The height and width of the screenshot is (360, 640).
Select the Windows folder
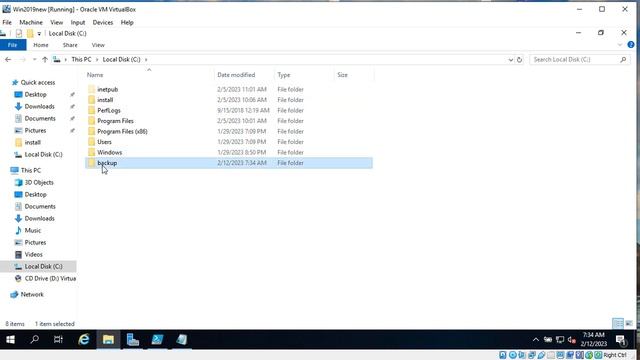click(109, 153)
